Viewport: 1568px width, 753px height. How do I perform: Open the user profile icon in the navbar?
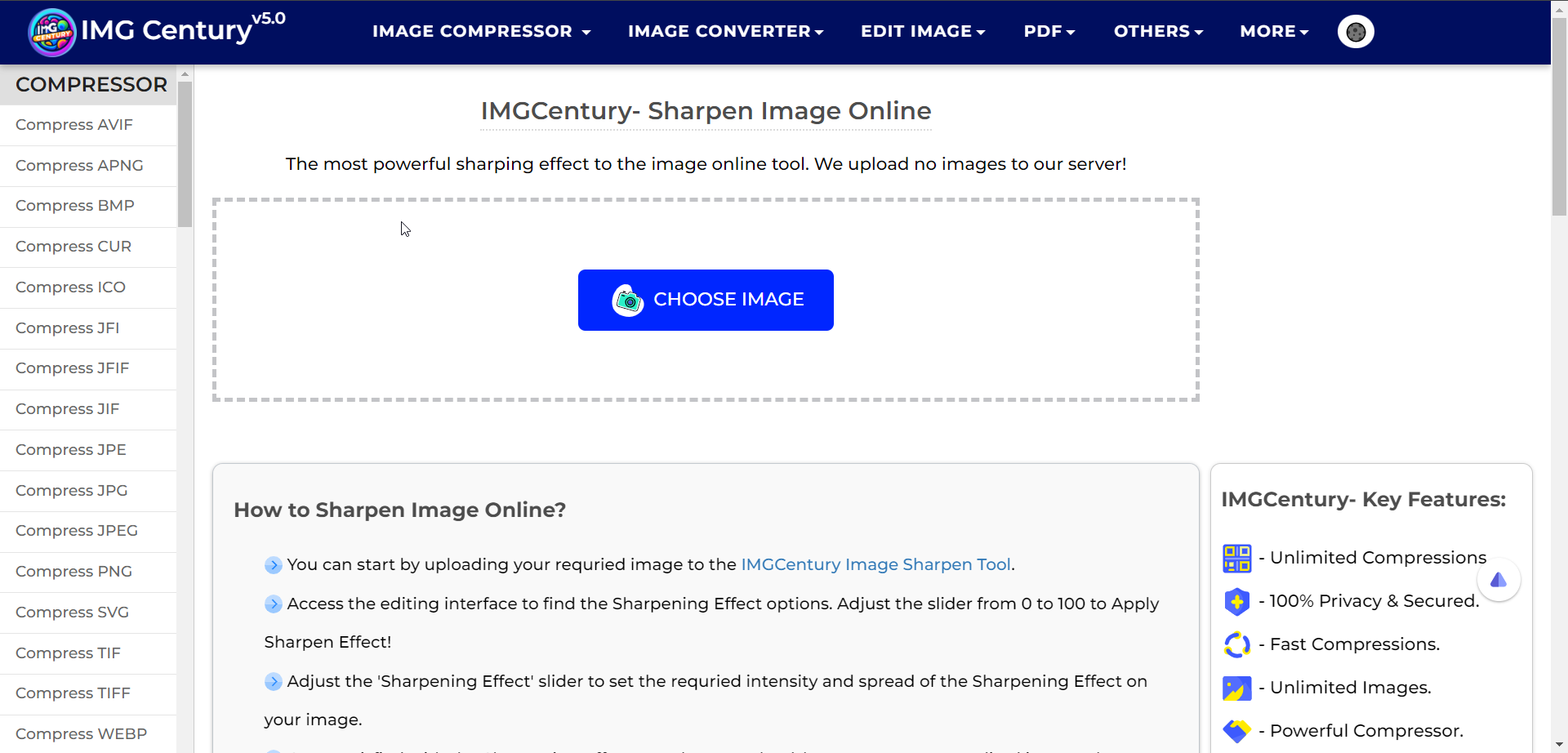(1355, 32)
